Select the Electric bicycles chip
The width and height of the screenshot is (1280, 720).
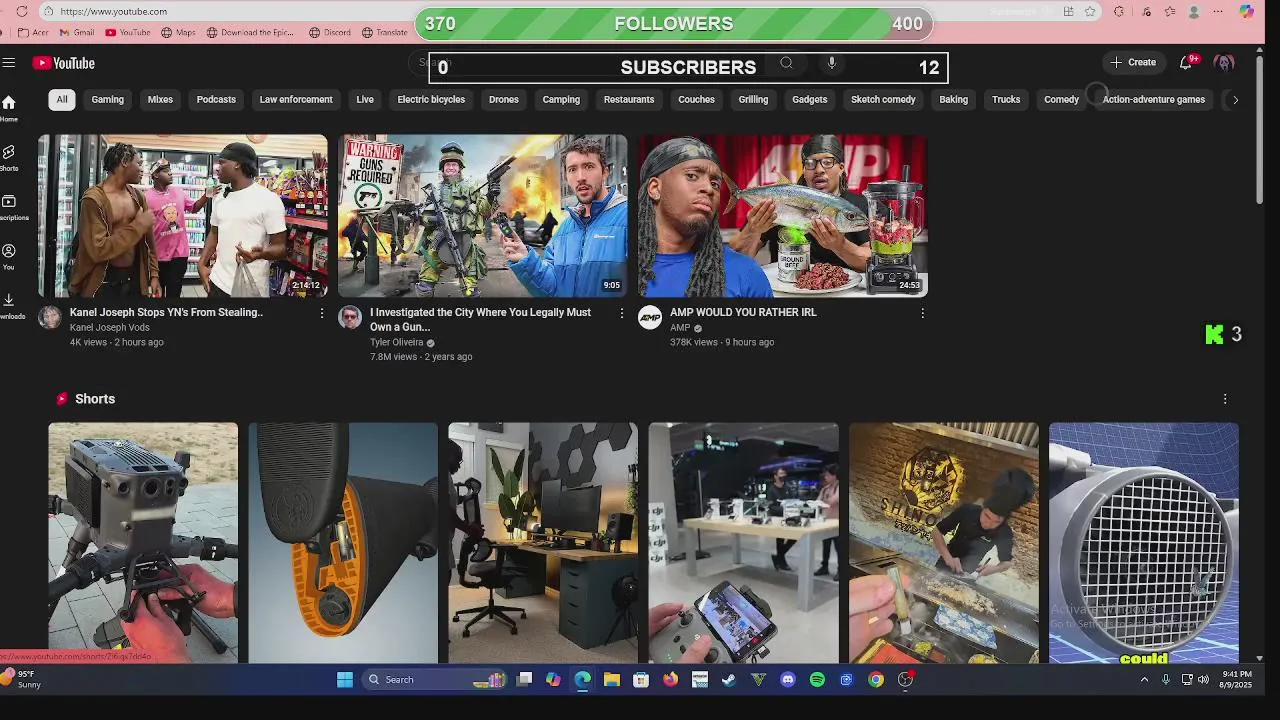431,99
